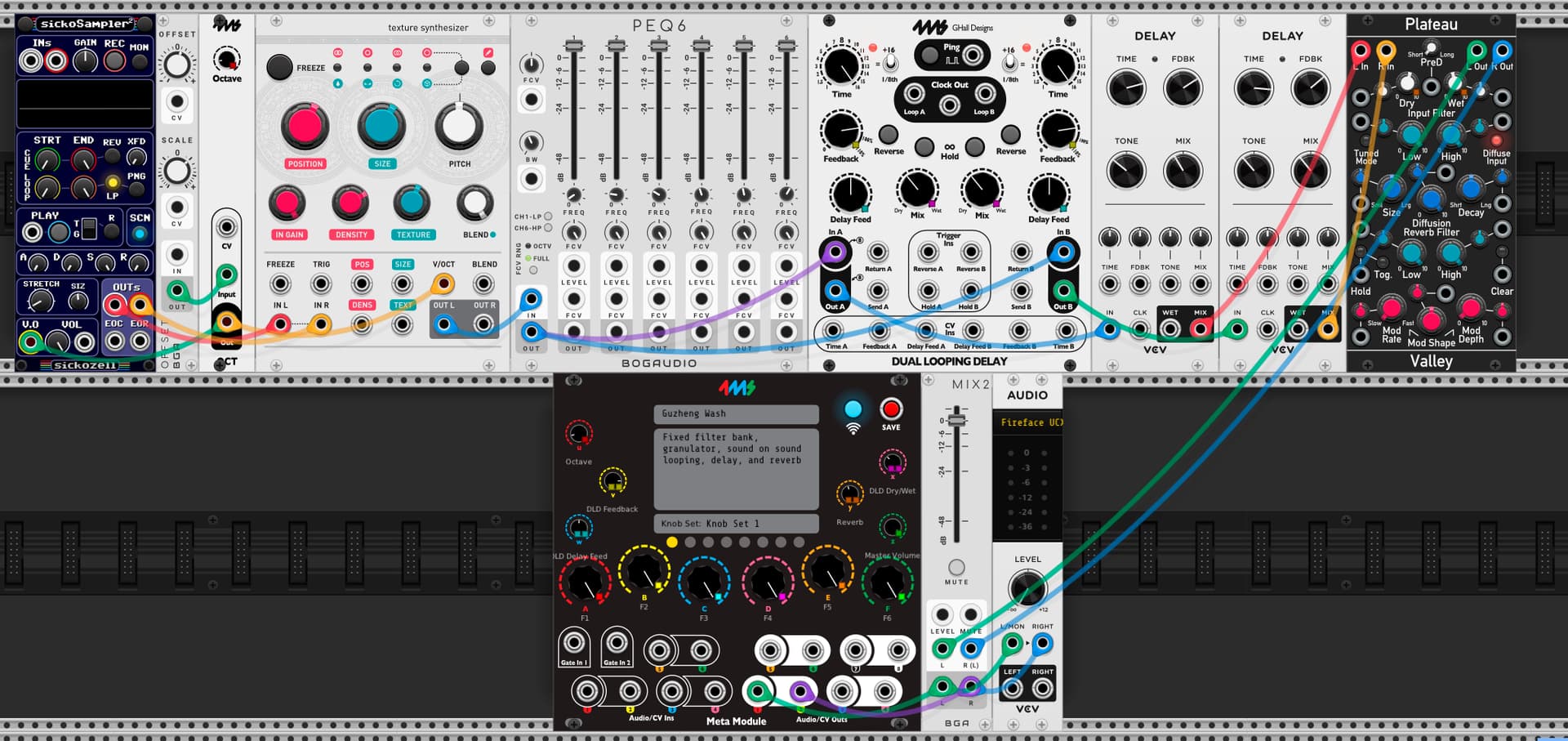Click the Loop B clock out jack

tap(986, 94)
